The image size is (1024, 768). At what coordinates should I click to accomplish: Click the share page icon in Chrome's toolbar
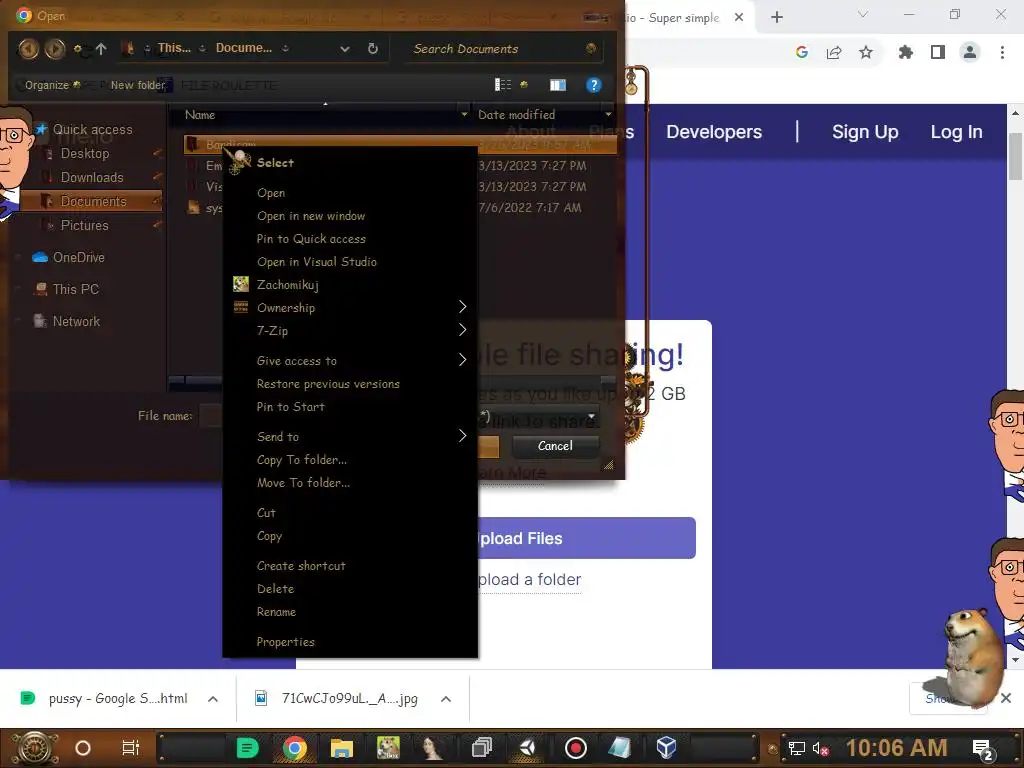click(x=834, y=52)
